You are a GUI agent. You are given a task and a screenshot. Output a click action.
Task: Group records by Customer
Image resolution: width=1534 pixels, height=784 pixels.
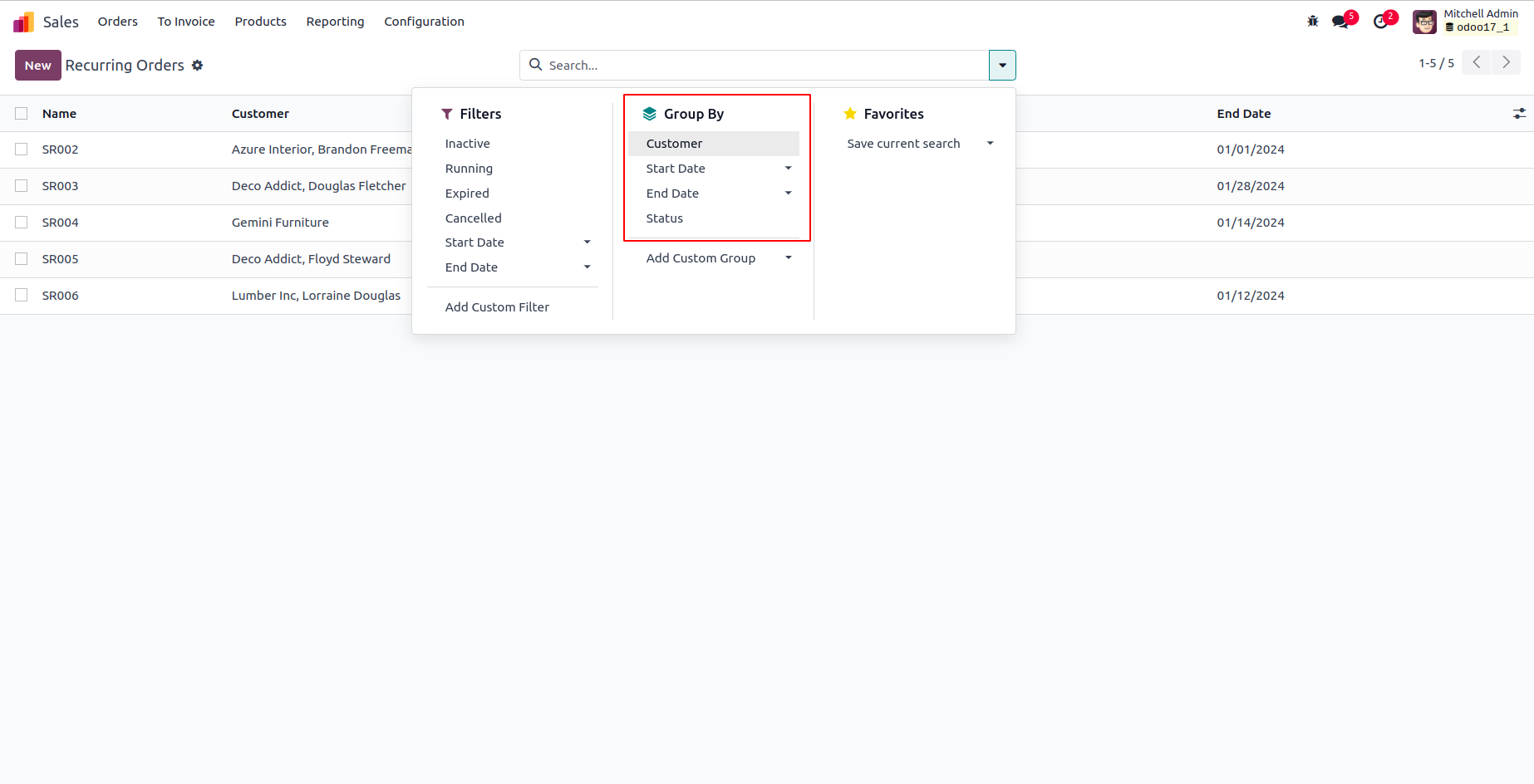(674, 144)
